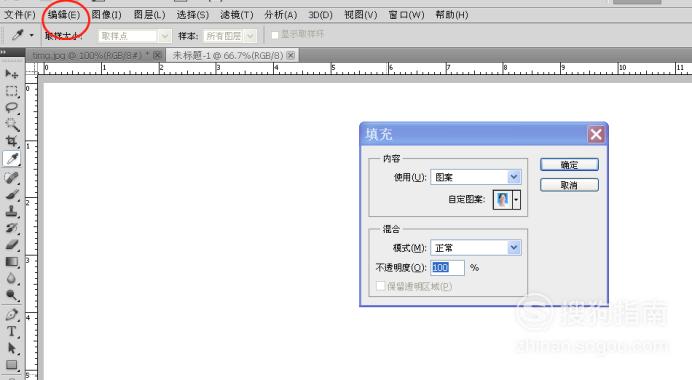Image resolution: width=692 pixels, height=380 pixels.
Task: Select the Healing Brush tool
Action: [11, 177]
